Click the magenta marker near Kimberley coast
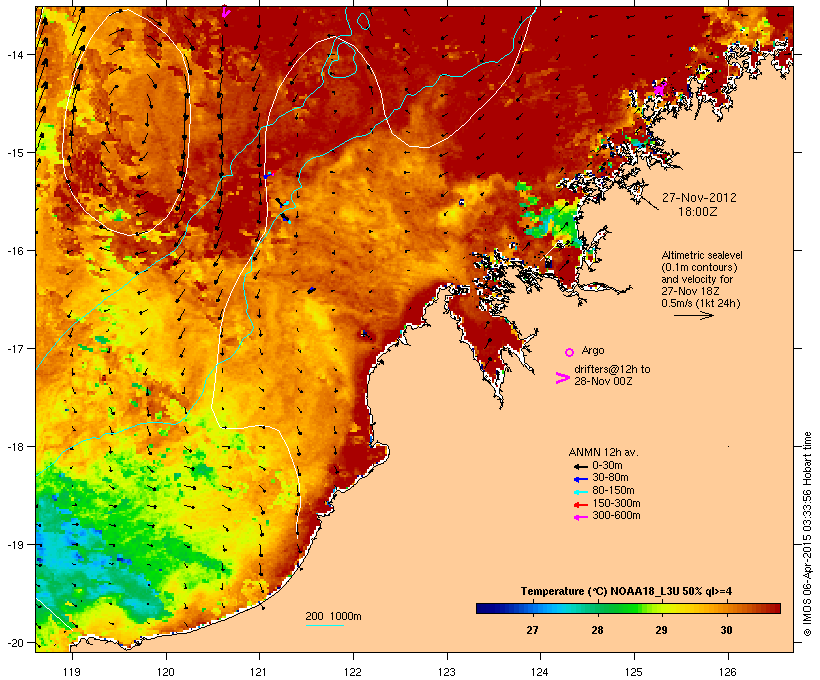Image resolution: width=820 pixels, height=680 pixels. (660, 88)
